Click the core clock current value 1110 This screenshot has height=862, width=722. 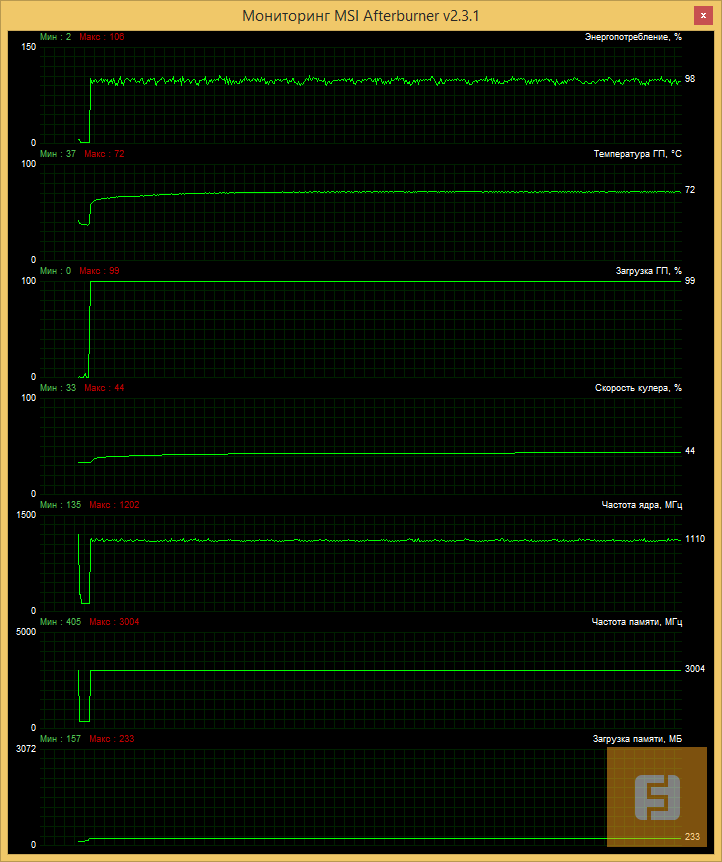695,539
